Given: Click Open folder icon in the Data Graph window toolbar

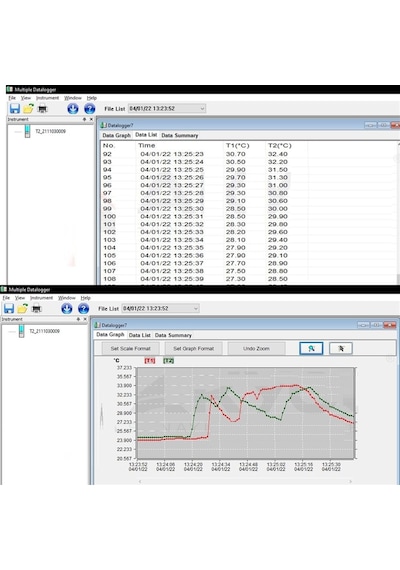Looking at the screenshot, I should (23, 308).
